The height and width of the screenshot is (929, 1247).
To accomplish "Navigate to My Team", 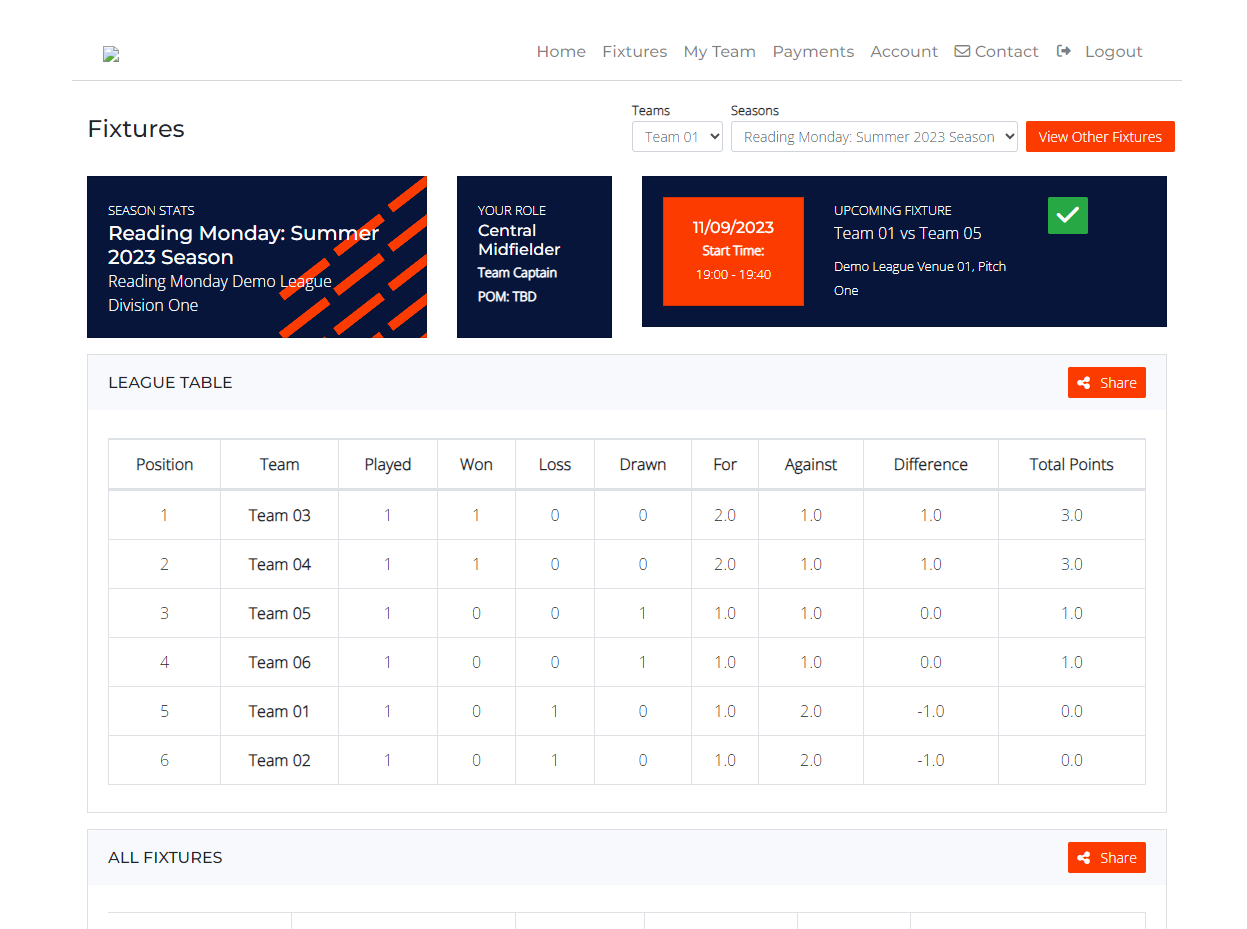I will 719,51.
